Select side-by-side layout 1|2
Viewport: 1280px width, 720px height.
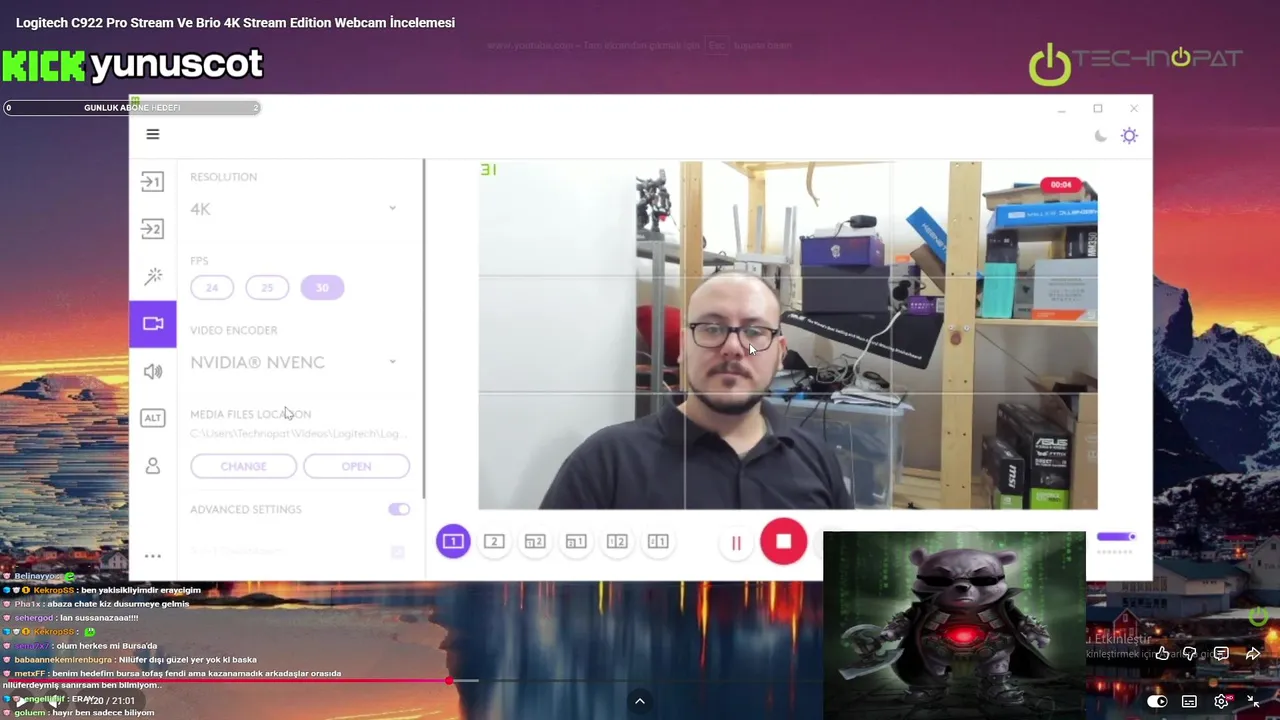617,541
